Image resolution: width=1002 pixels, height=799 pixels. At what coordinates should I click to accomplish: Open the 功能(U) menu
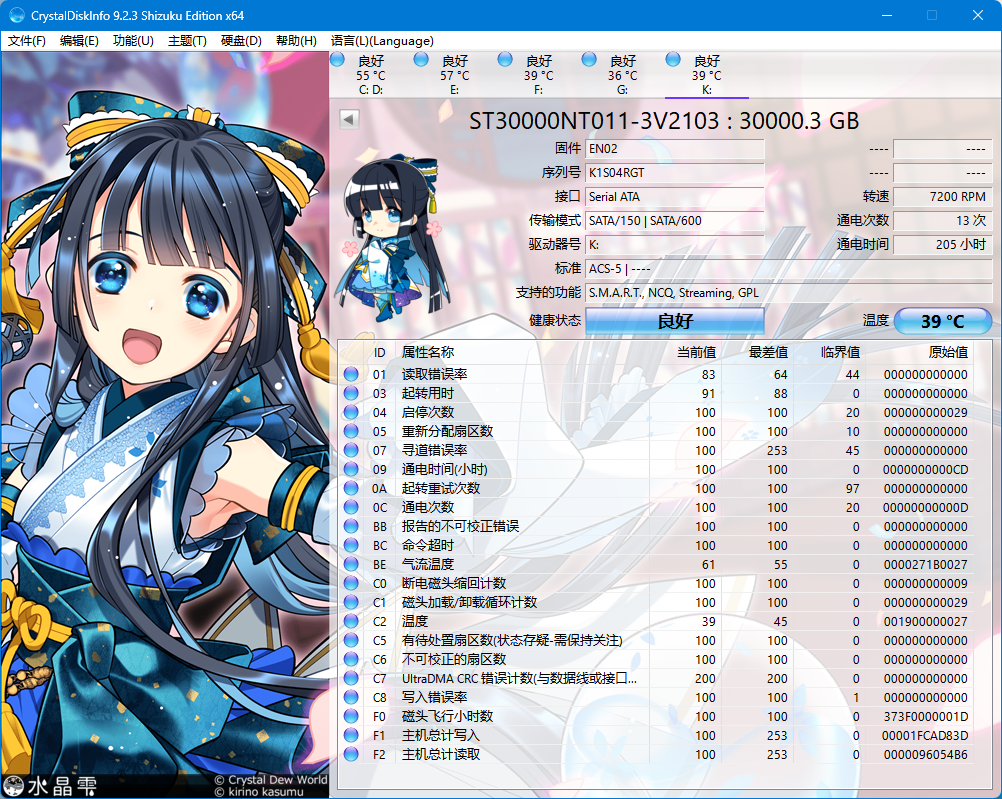click(134, 41)
